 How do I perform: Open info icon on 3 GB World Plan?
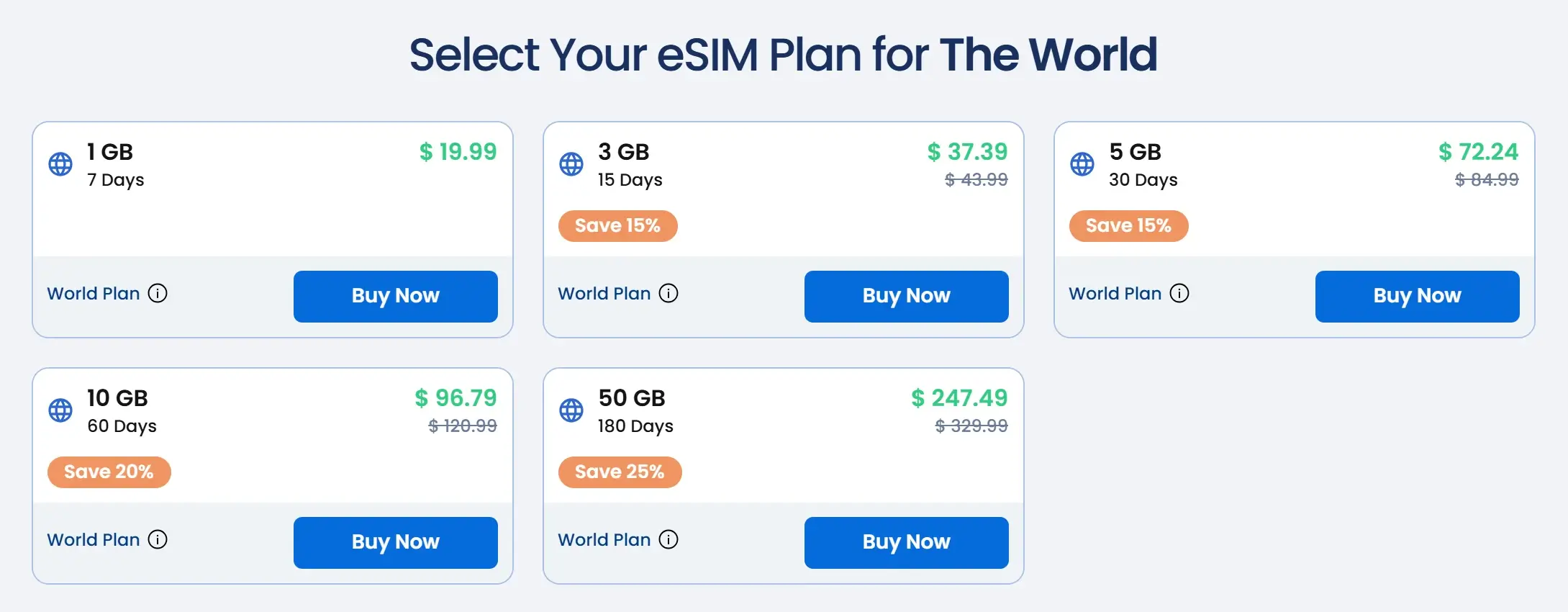669,293
